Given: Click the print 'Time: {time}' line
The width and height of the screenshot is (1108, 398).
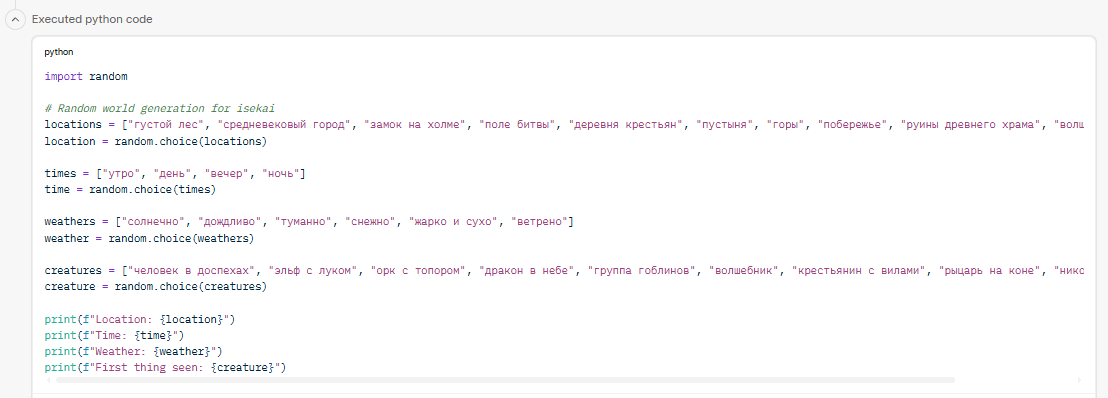Looking at the screenshot, I should (114, 335).
